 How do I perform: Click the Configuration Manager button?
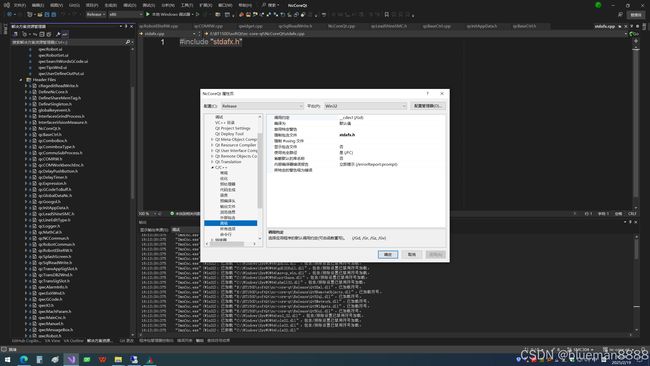428,106
